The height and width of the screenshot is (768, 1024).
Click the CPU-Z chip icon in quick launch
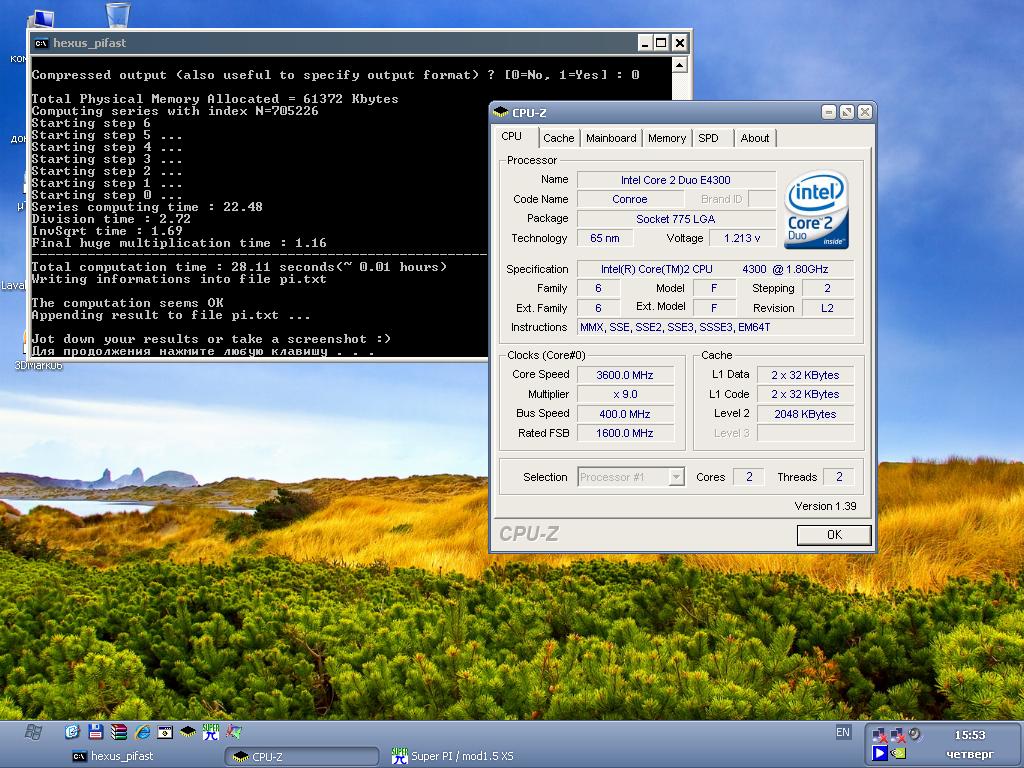(188, 732)
